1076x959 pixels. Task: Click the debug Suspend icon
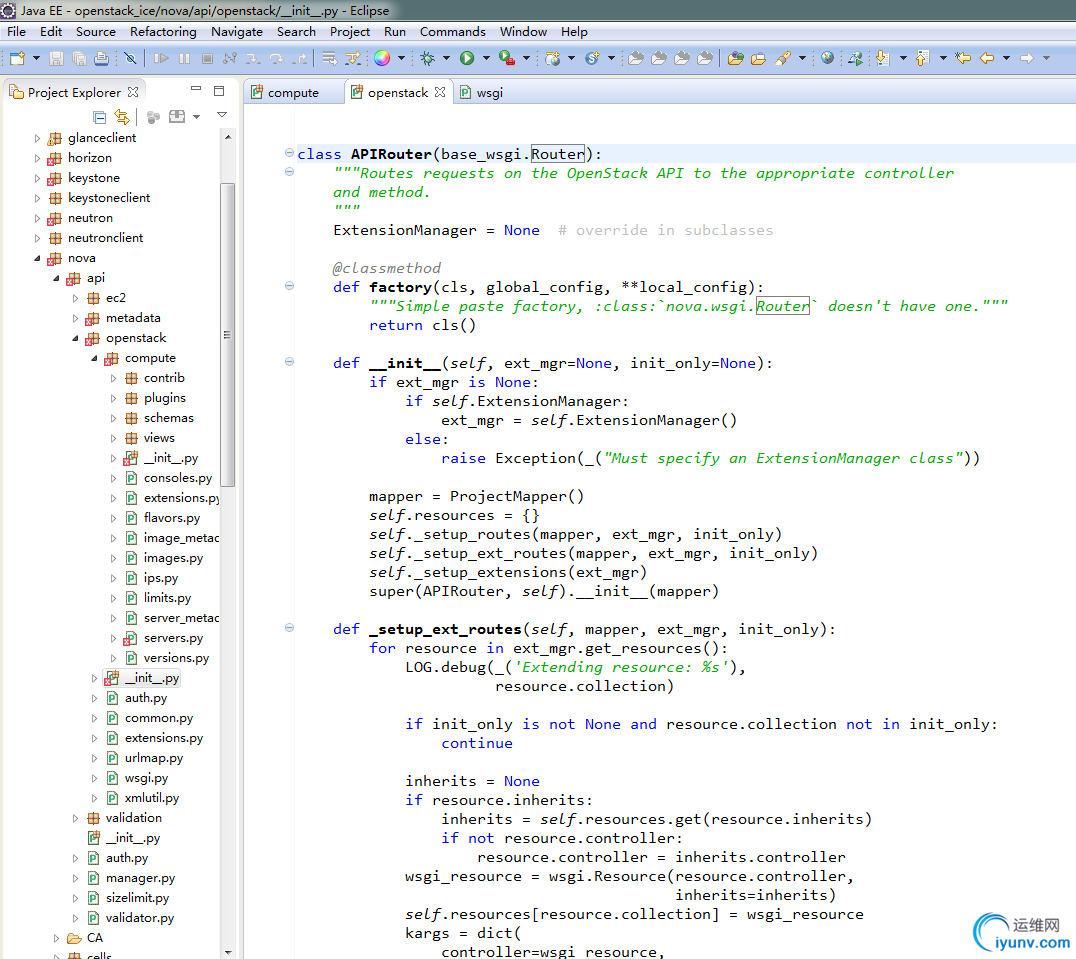(185, 58)
